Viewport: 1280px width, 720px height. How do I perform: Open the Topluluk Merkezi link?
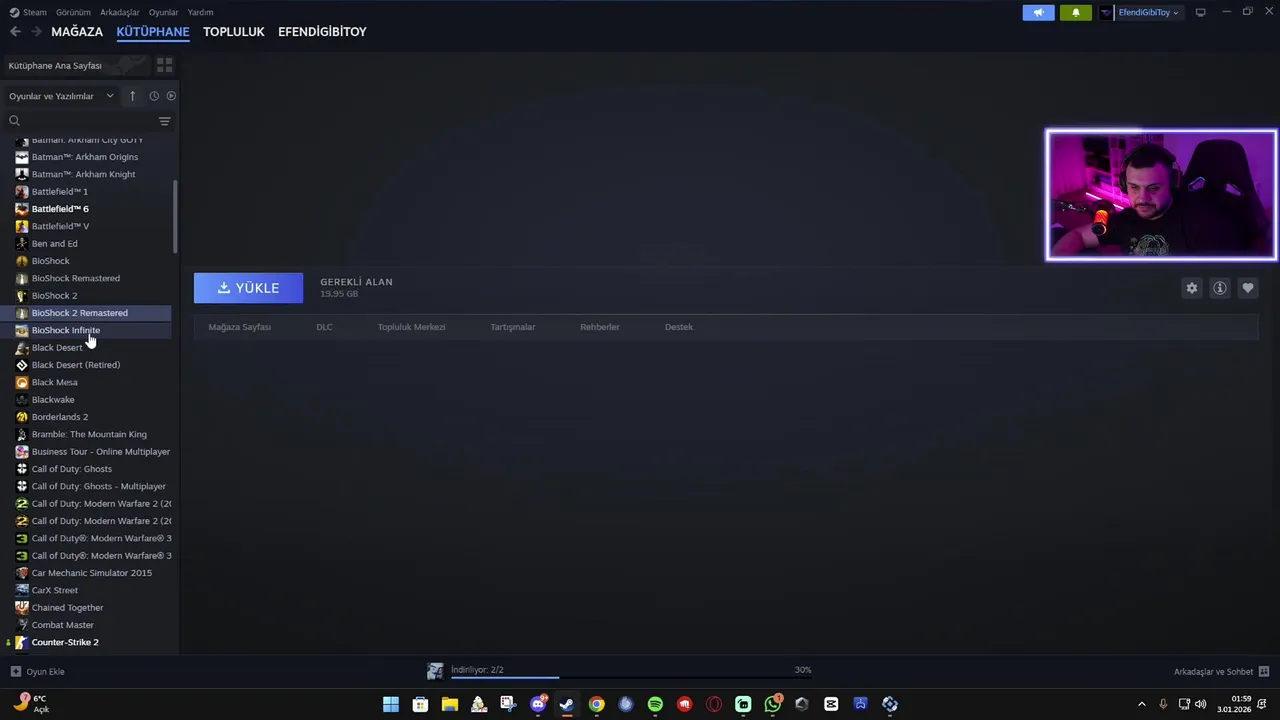pos(411,327)
